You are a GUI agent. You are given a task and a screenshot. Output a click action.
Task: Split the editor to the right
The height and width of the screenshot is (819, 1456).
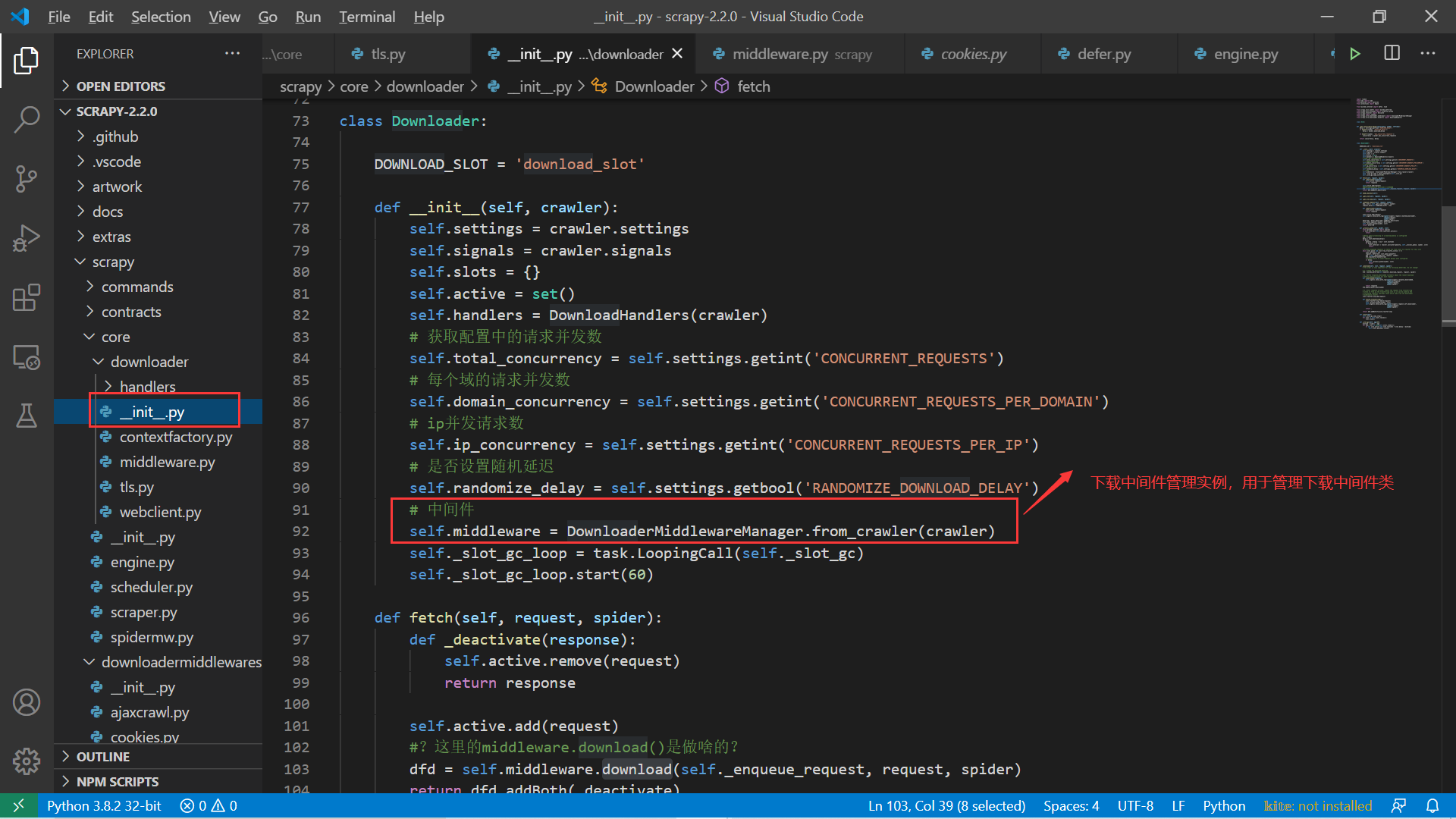pyautogui.click(x=1392, y=53)
